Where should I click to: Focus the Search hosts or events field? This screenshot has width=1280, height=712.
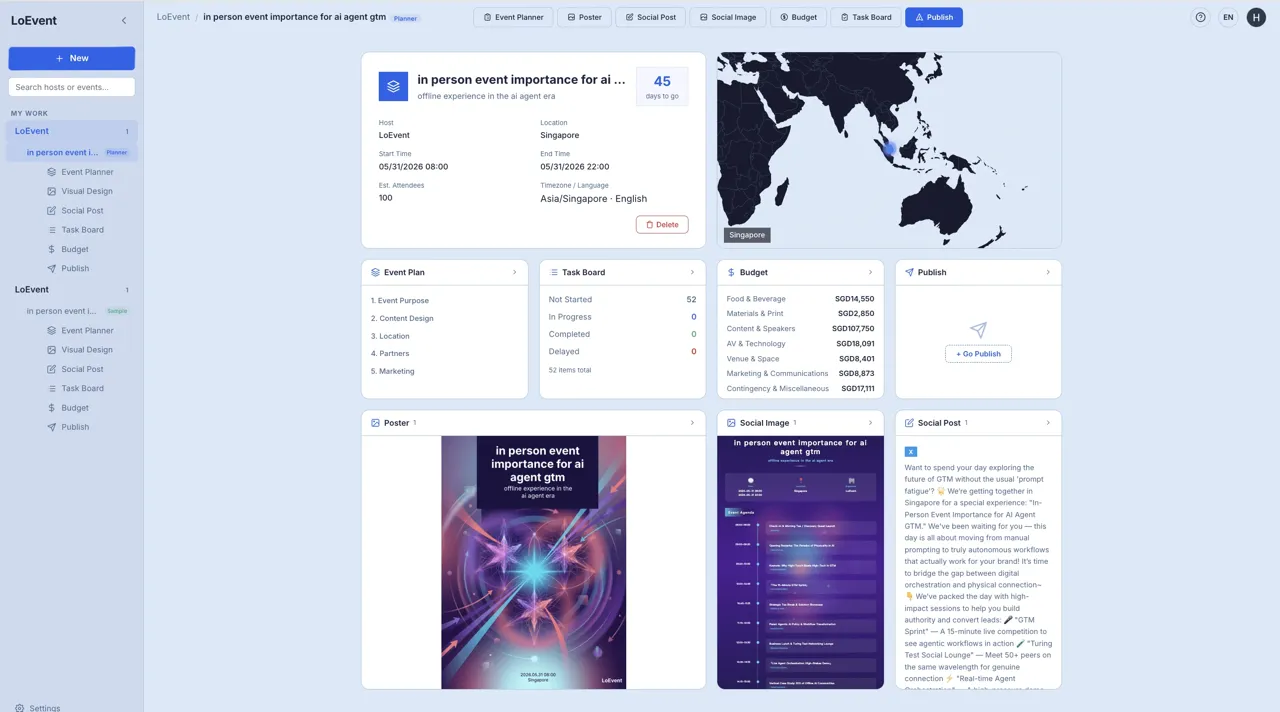(71, 87)
